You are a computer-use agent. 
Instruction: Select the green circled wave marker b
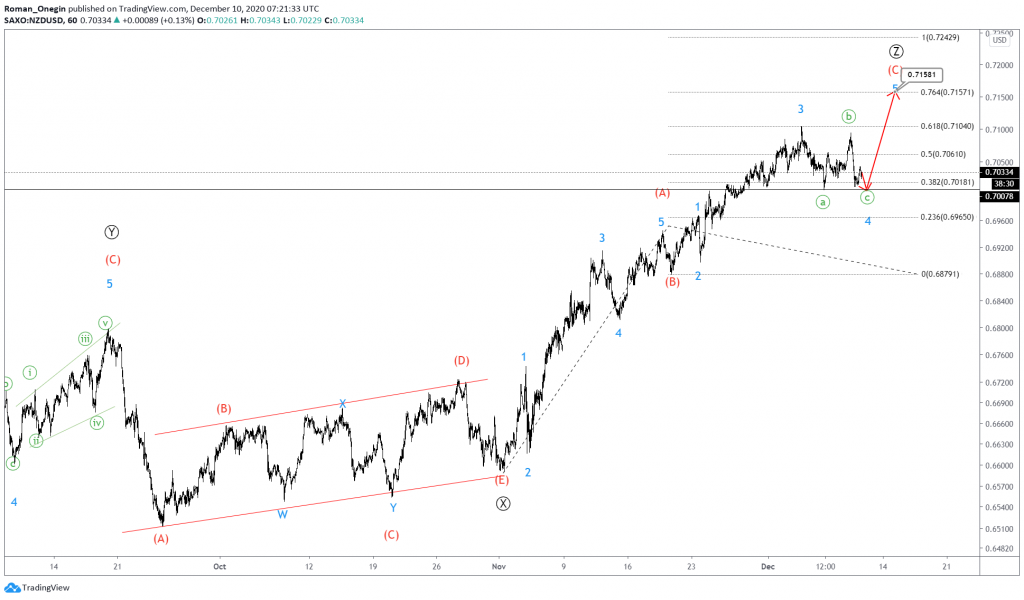pos(848,117)
